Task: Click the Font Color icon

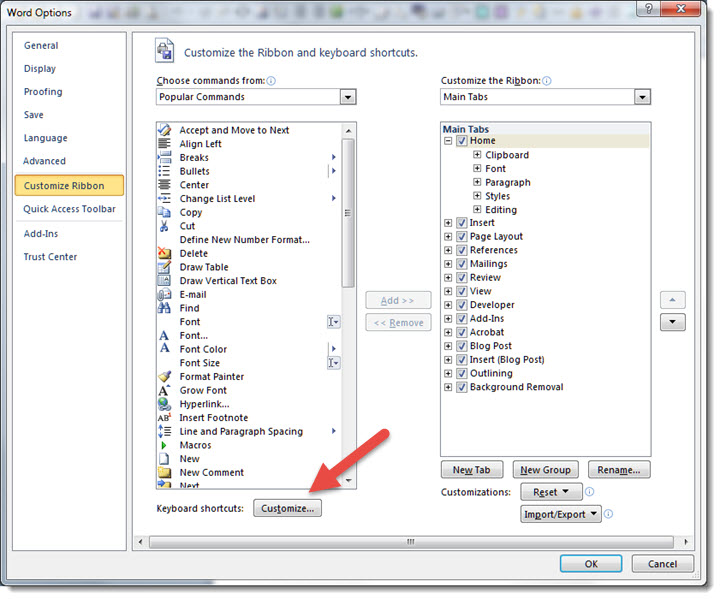Action: click(x=164, y=349)
